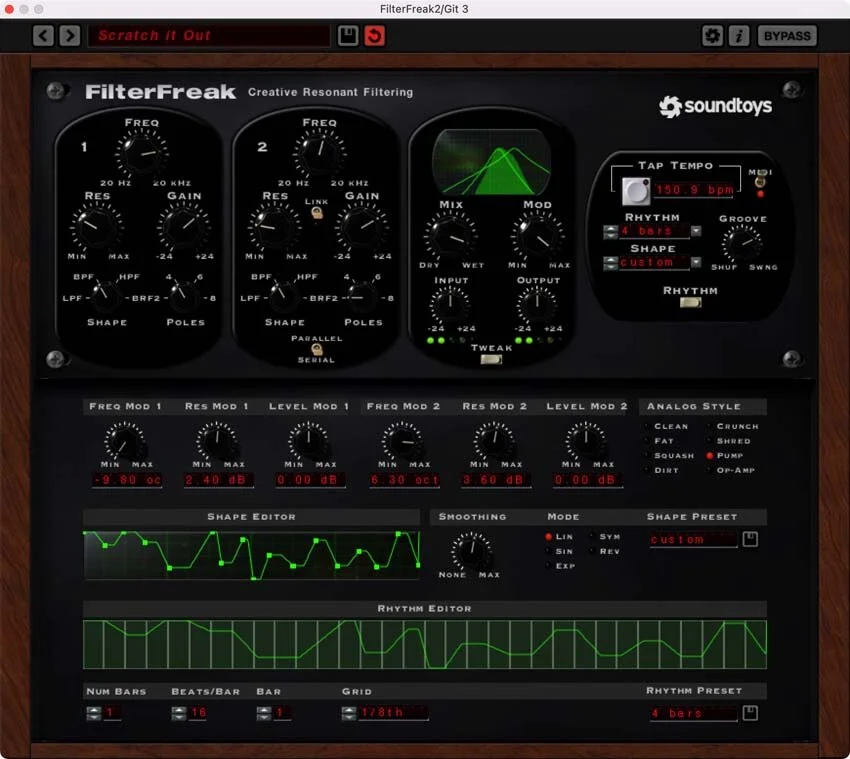The image size is (850, 759).
Task: Click the filter response graph display
Action: click(491, 162)
